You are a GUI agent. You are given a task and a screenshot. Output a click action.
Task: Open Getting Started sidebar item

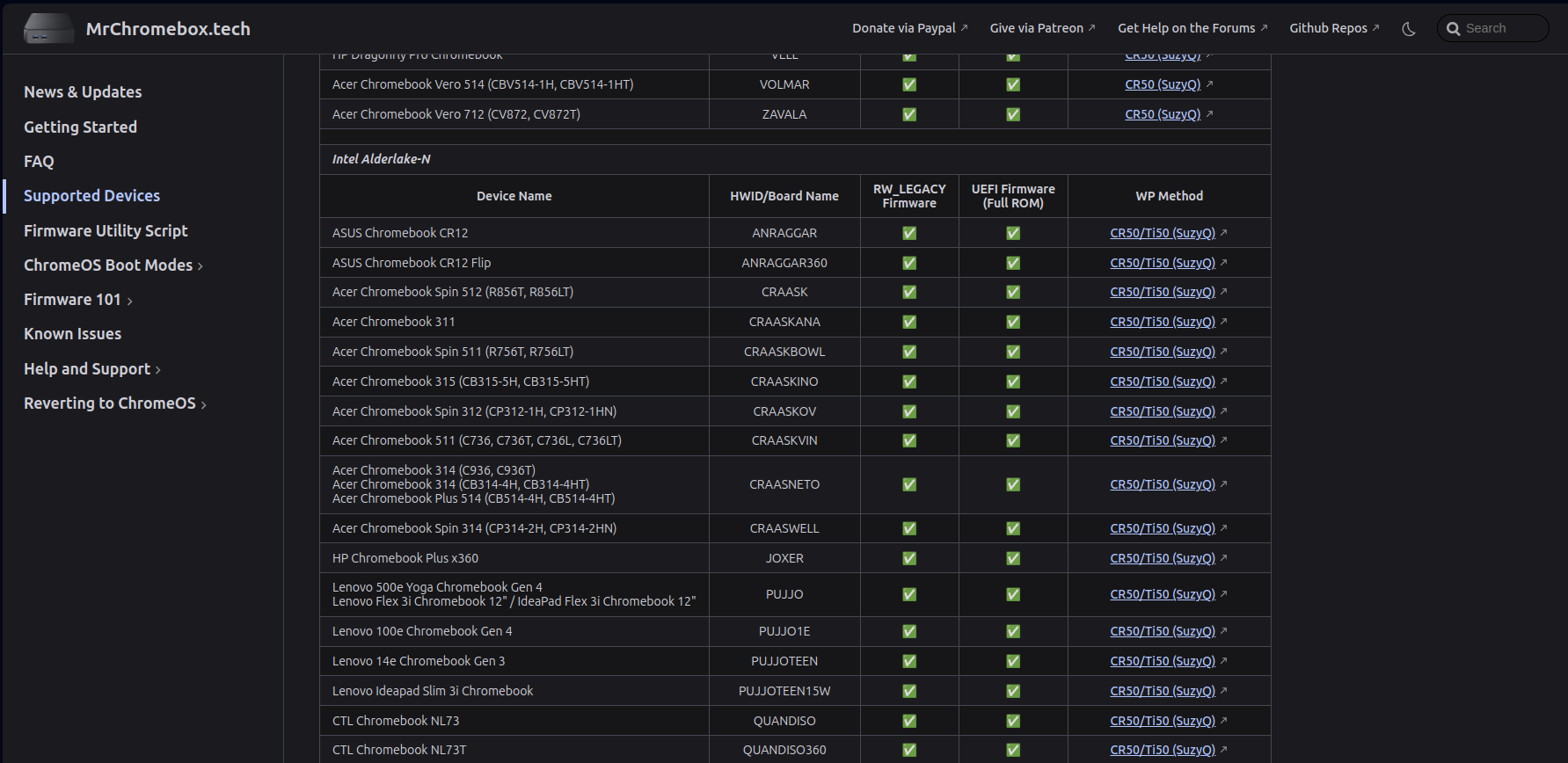click(80, 127)
